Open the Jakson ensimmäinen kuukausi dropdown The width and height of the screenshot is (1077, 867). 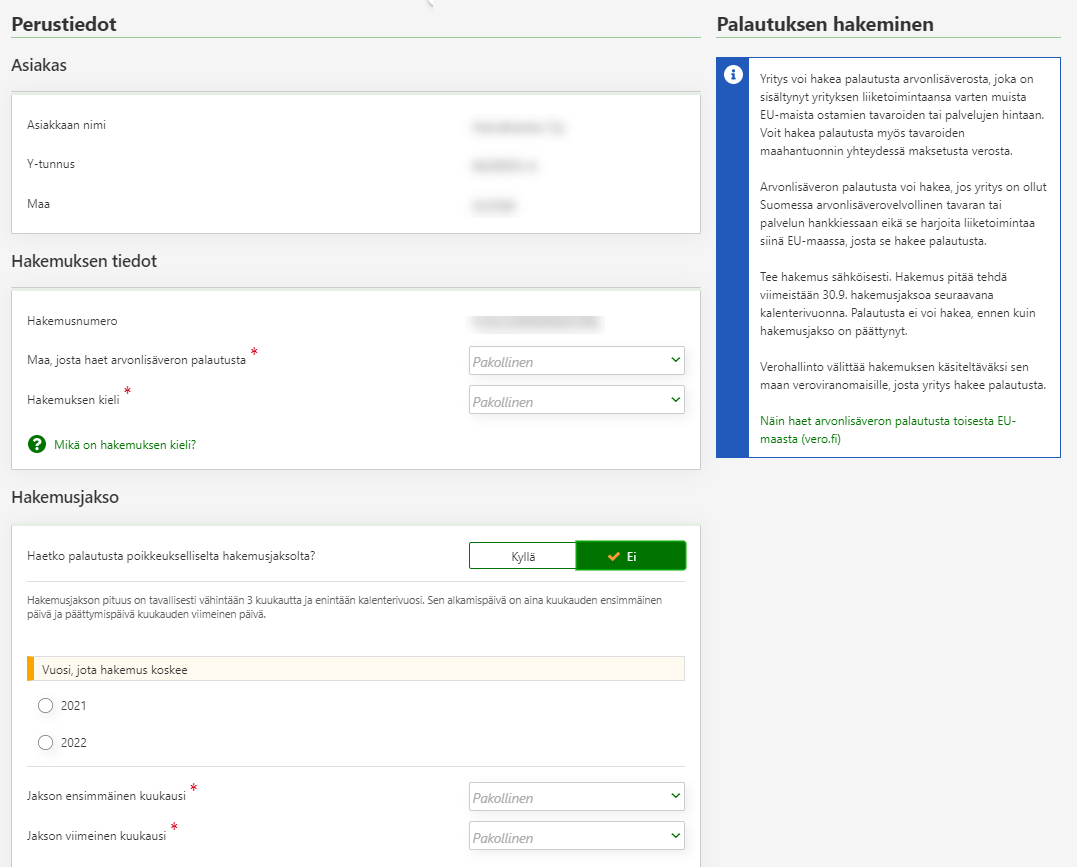coord(576,797)
